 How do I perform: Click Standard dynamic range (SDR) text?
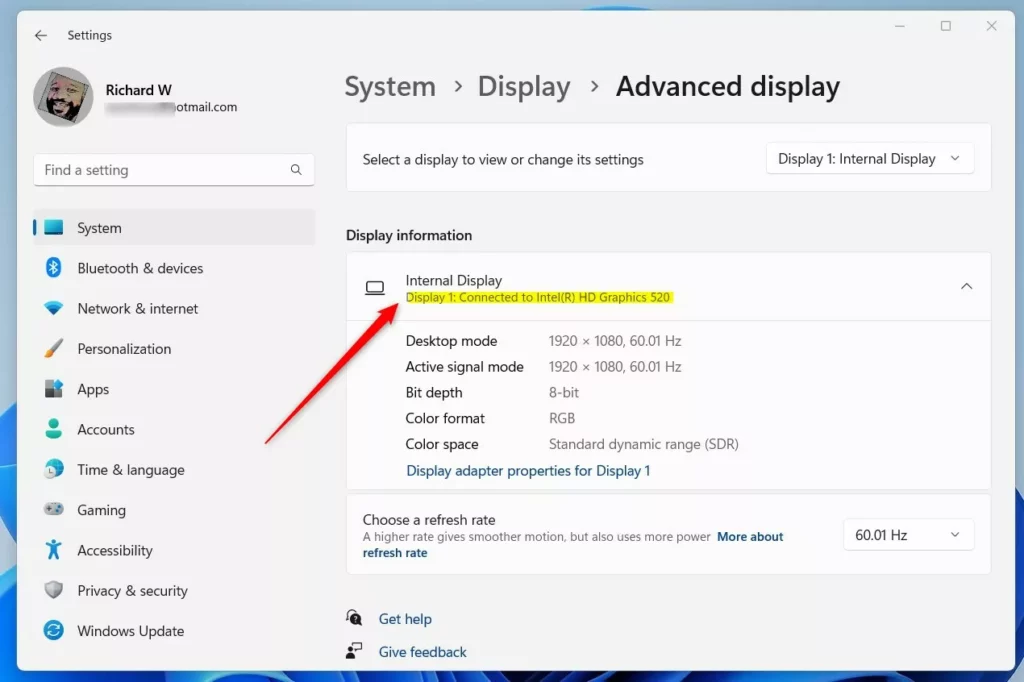[x=643, y=444]
